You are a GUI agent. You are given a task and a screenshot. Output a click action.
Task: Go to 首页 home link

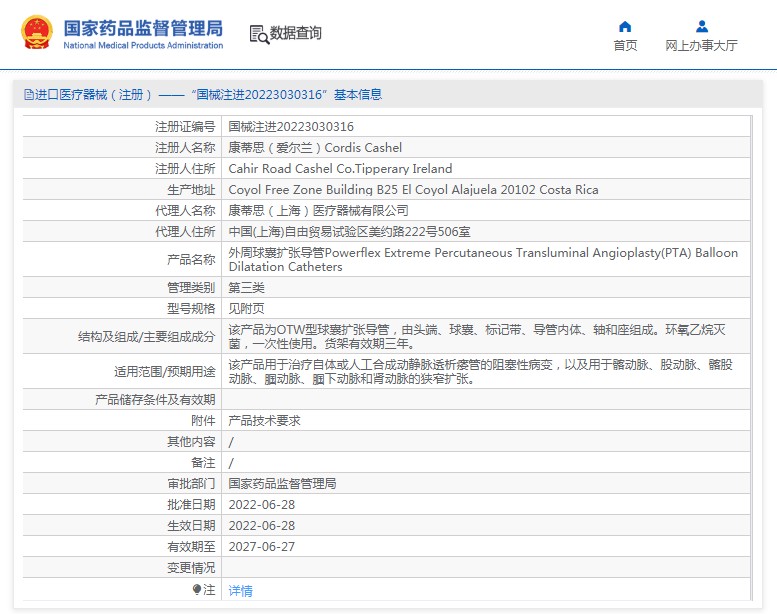(625, 46)
